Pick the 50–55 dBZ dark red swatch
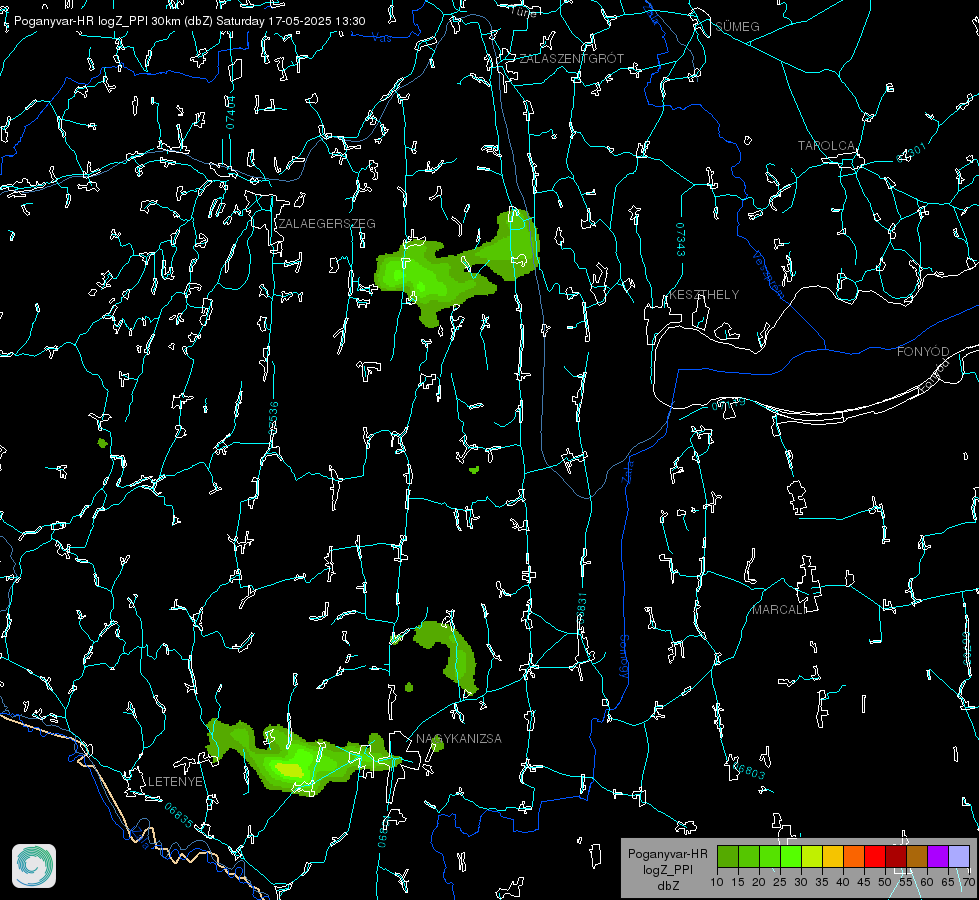The image size is (979, 900). (895, 856)
